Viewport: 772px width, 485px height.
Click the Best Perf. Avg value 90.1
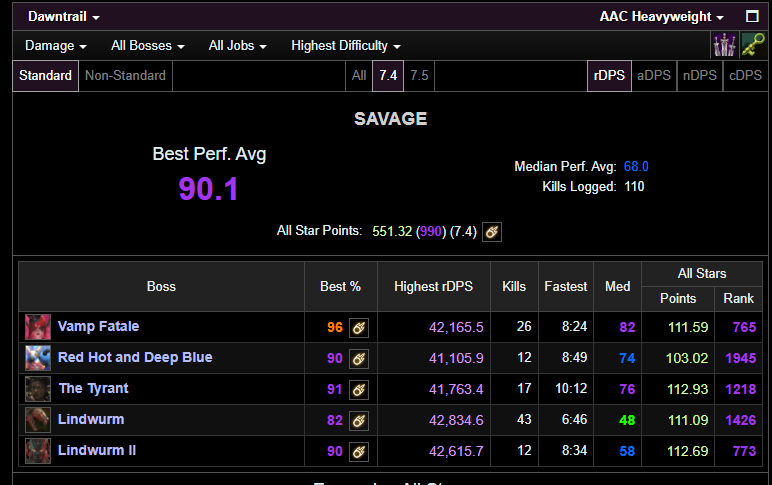point(209,189)
